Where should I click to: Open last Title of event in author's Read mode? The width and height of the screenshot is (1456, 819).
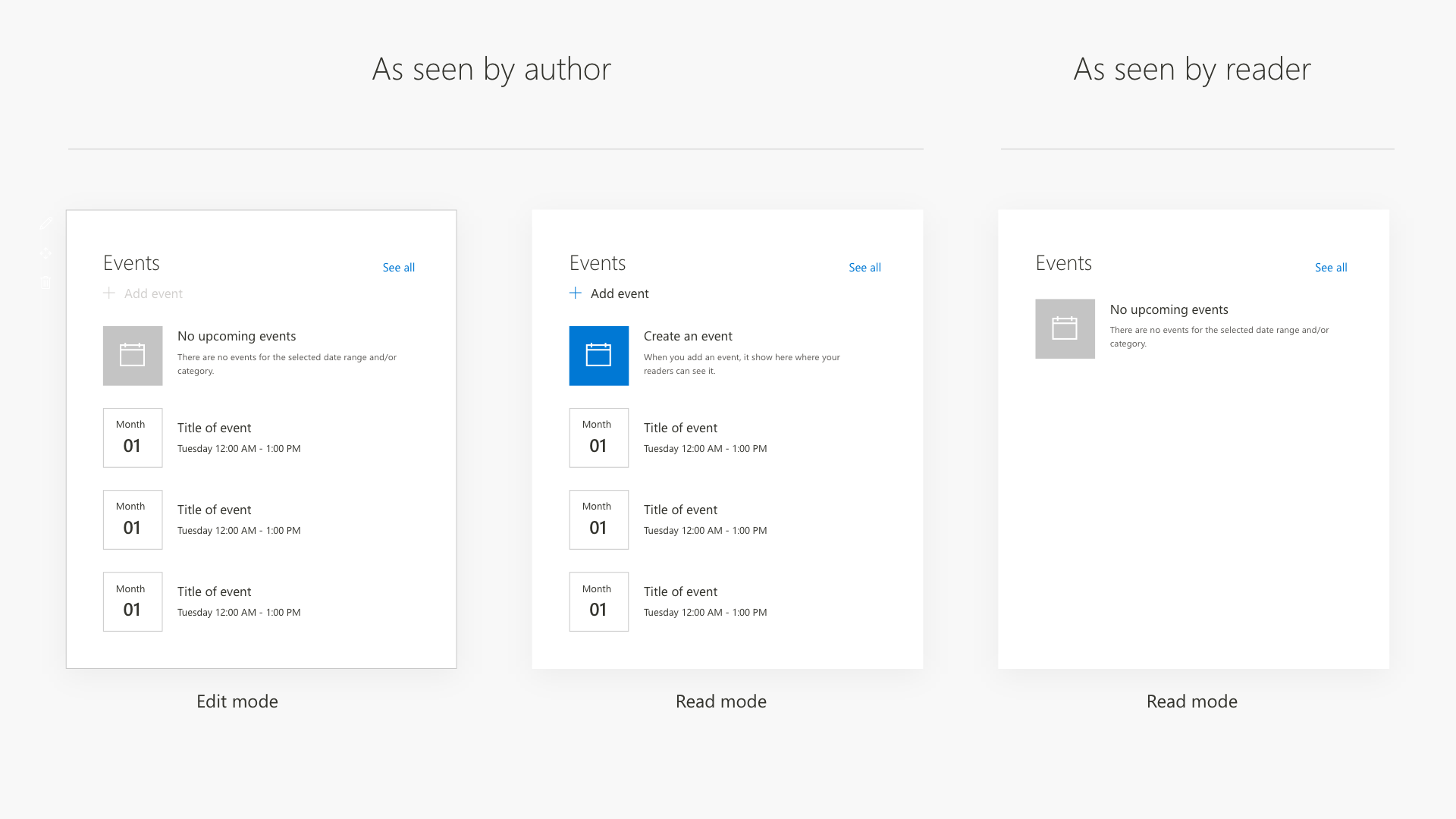click(x=680, y=591)
